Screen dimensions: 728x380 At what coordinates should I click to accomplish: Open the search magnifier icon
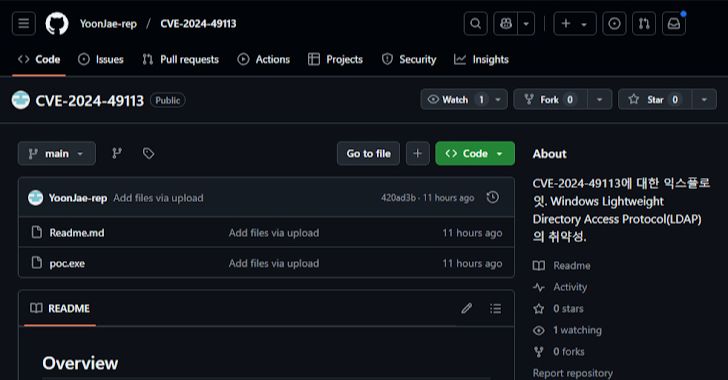pyautogui.click(x=475, y=24)
